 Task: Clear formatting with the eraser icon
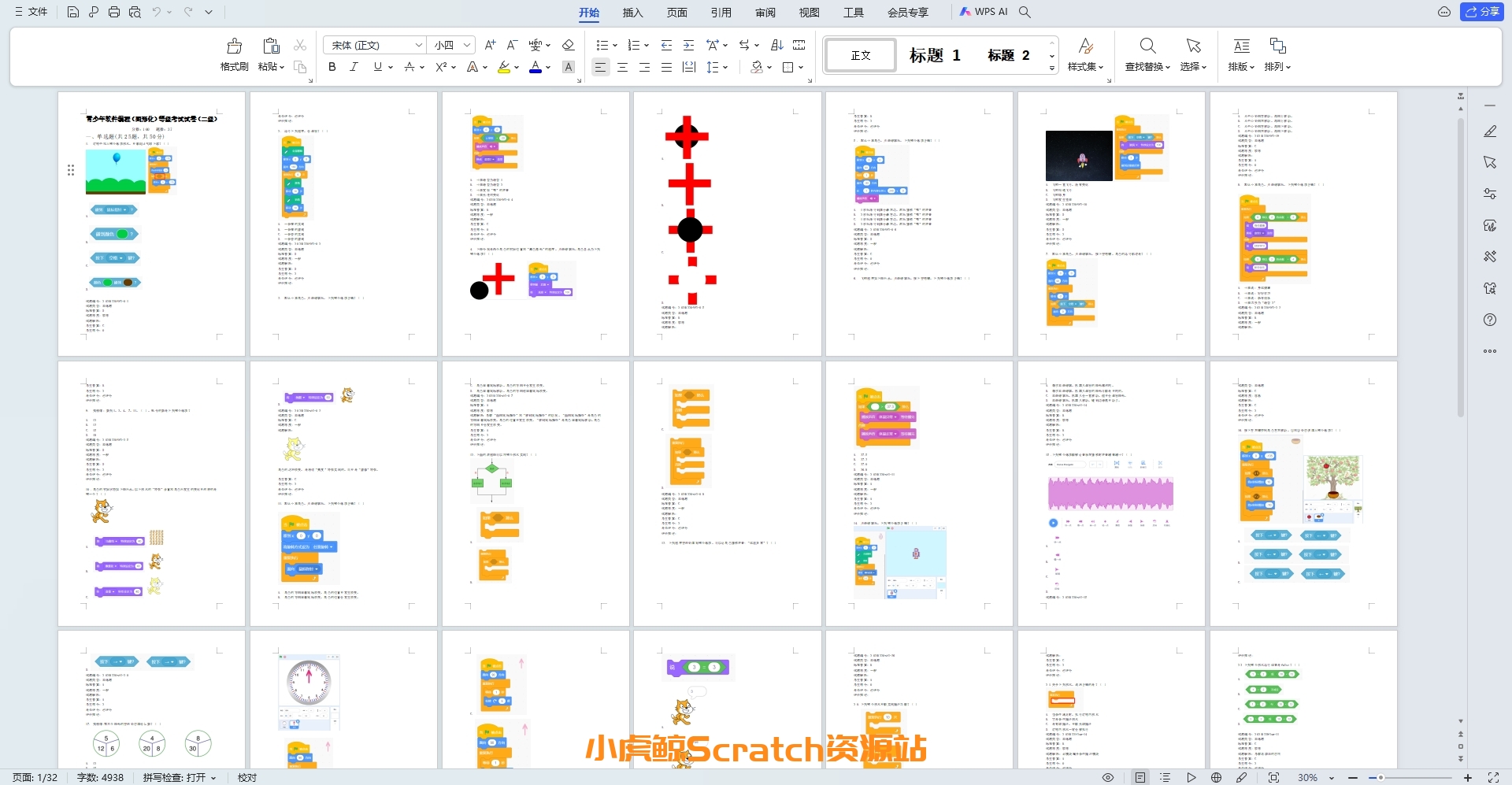568,45
